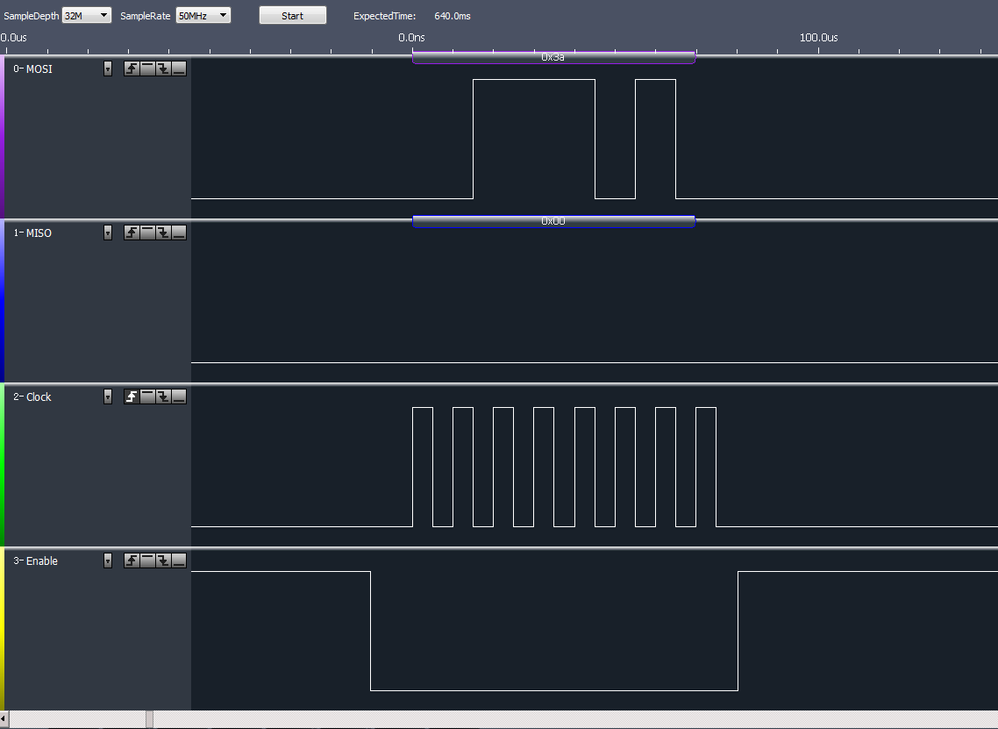
Task: Open the MISO channel options dropdown
Action: pyautogui.click(x=108, y=232)
